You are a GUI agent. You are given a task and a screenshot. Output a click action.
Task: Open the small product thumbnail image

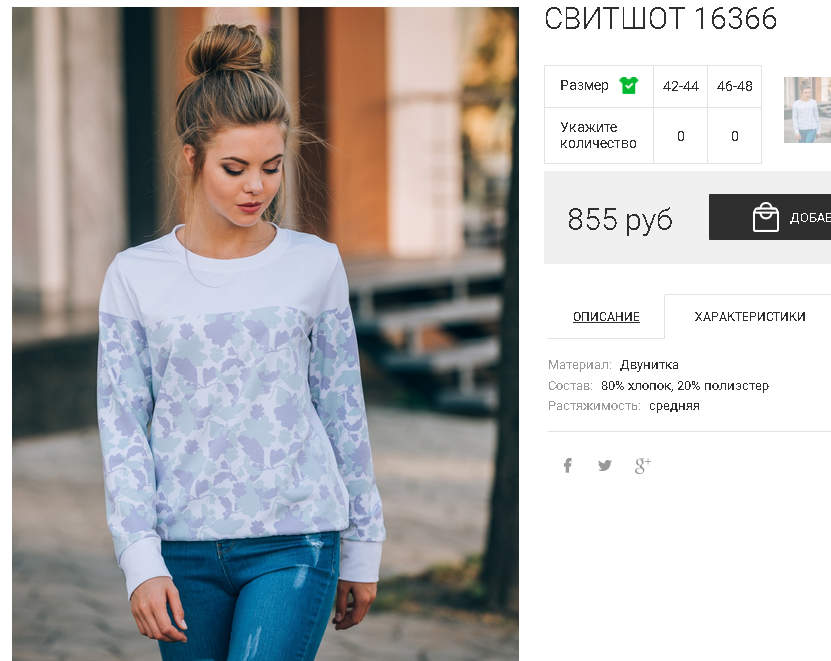(807, 110)
